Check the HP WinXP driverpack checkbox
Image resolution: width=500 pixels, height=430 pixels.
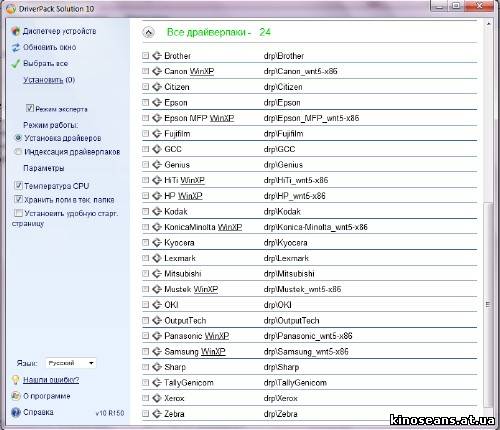click(145, 196)
